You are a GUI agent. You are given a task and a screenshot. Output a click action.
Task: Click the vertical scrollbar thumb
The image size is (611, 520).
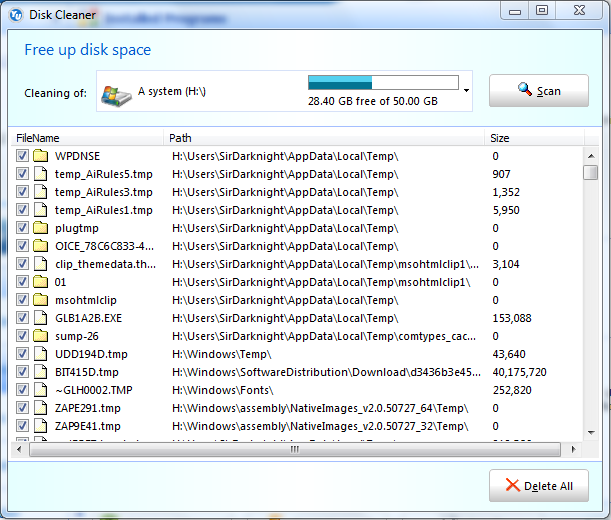tap(591, 172)
